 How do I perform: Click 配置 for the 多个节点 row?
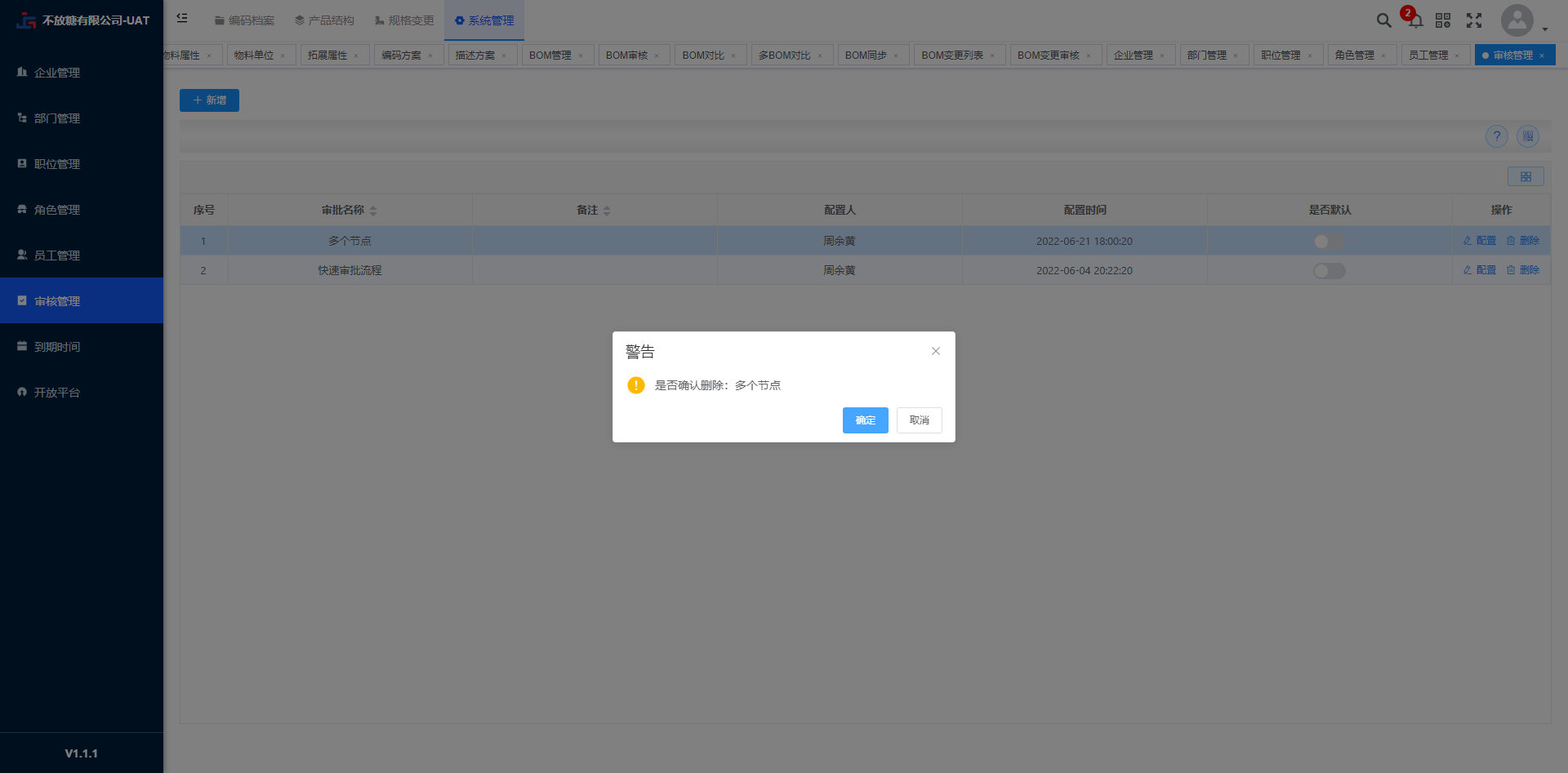pyautogui.click(x=1480, y=241)
